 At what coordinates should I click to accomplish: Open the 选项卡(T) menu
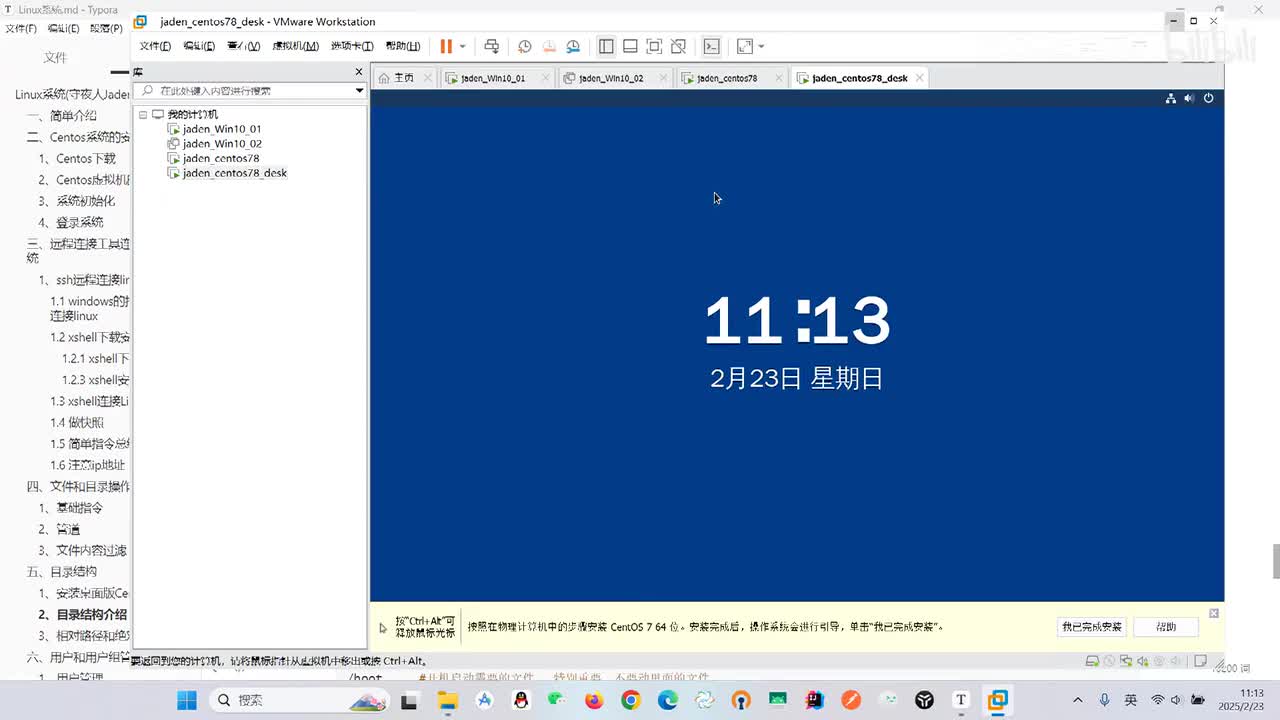point(352,46)
